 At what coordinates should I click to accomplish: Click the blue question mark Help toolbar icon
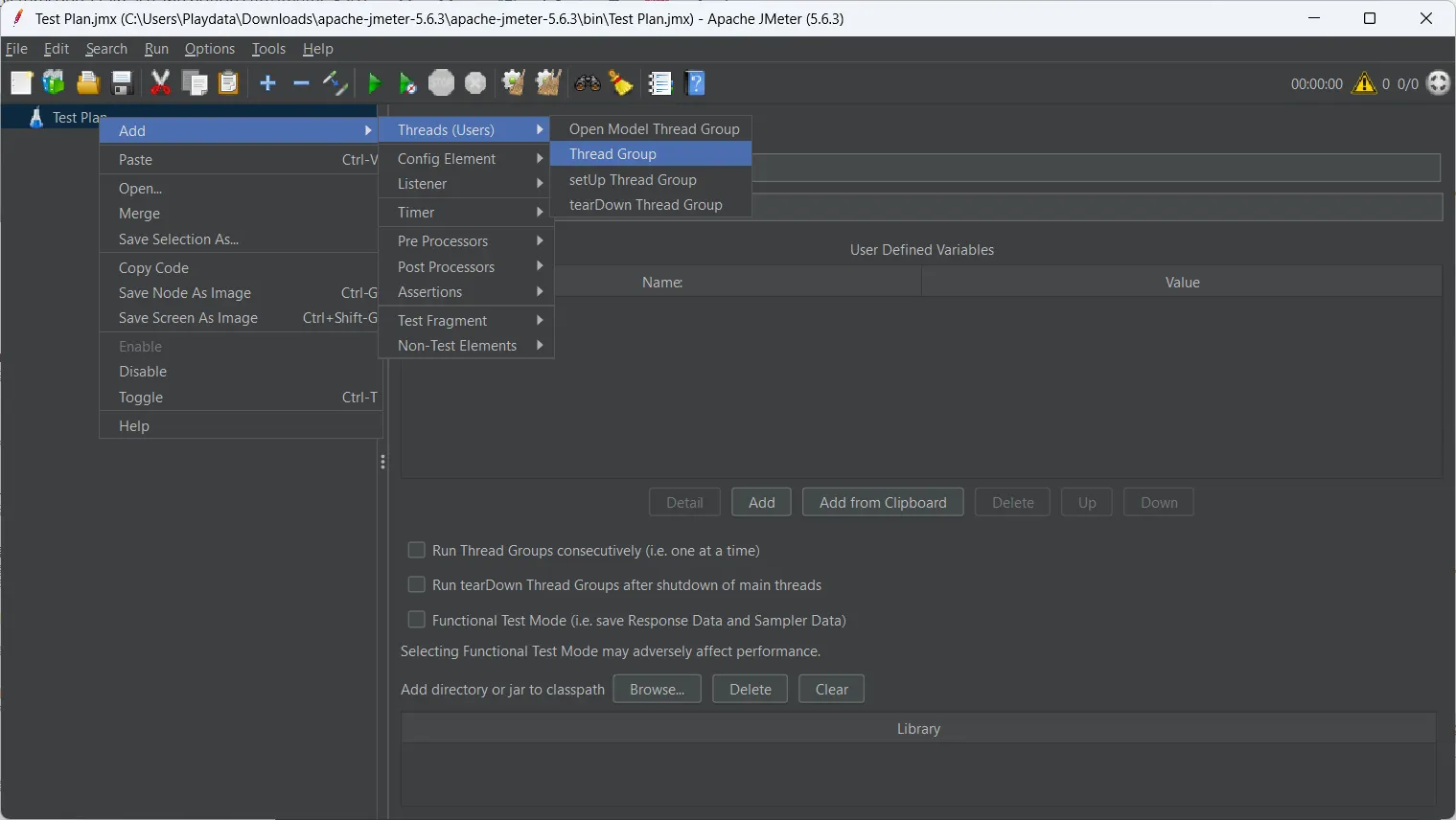point(697,83)
